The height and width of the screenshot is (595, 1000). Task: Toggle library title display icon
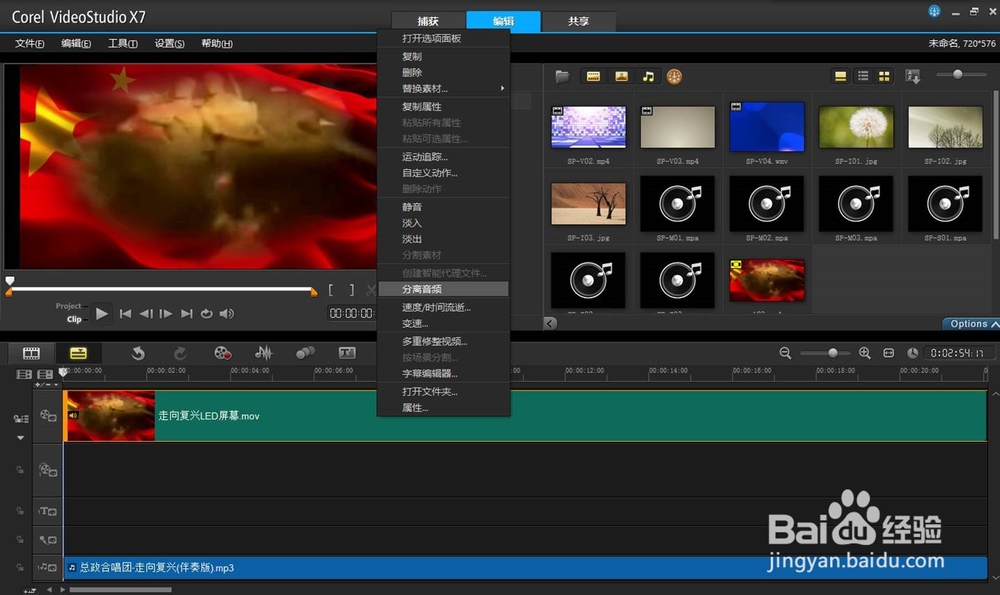click(841, 77)
